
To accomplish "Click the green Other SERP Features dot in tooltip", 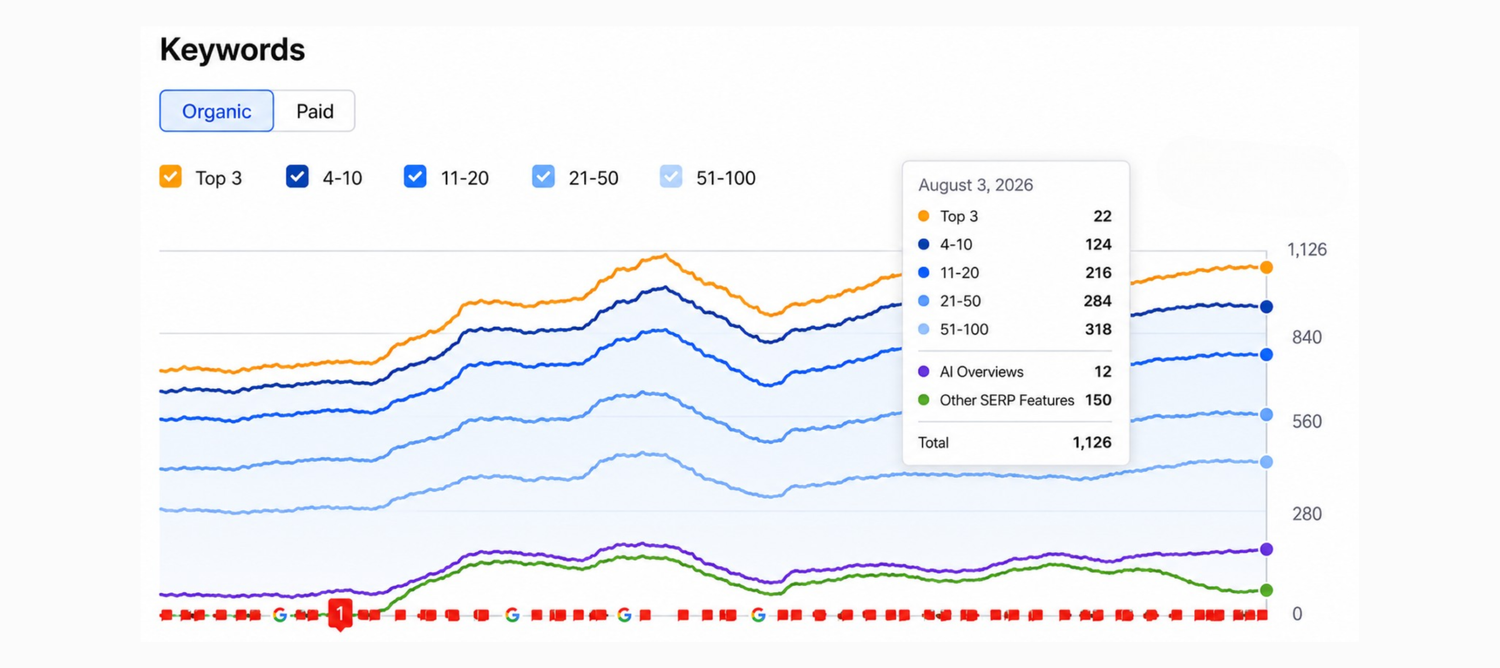I will 923,400.
